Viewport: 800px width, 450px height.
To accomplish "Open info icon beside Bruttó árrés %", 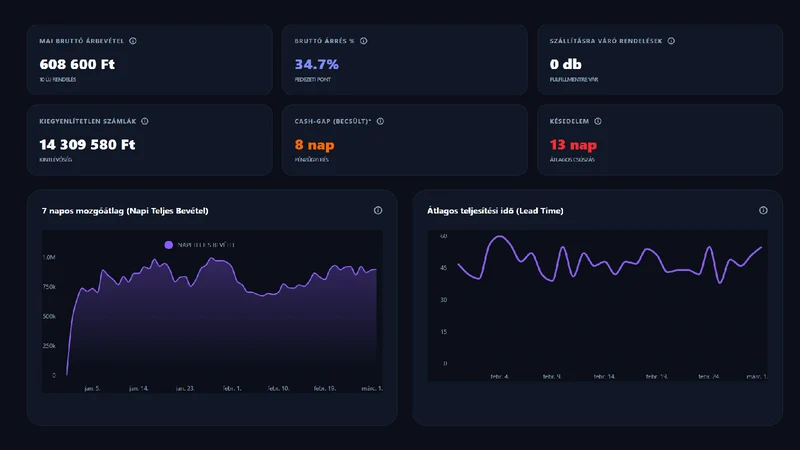I will tap(363, 41).
